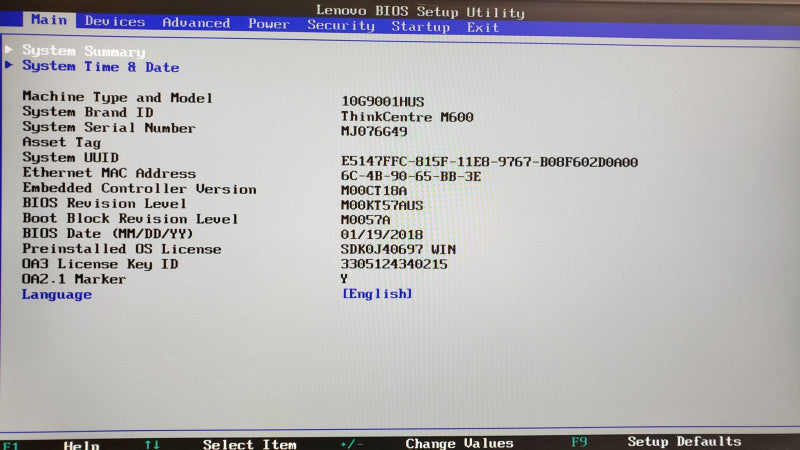Open the Security tab
Viewport: 800px width, 450px height.
click(x=341, y=26)
